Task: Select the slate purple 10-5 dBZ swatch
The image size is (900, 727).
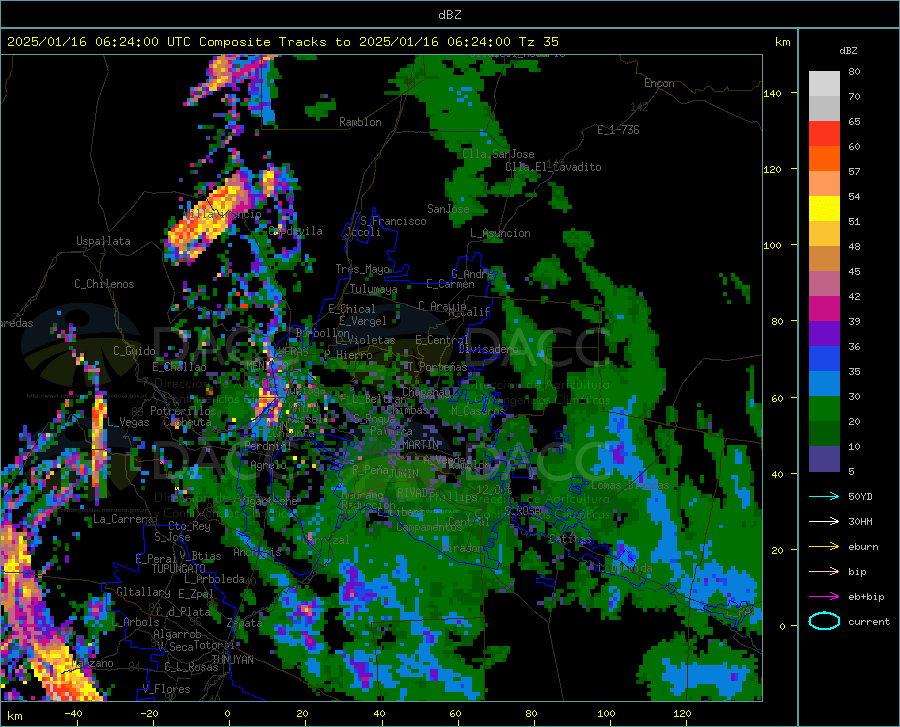Action: click(824, 459)
